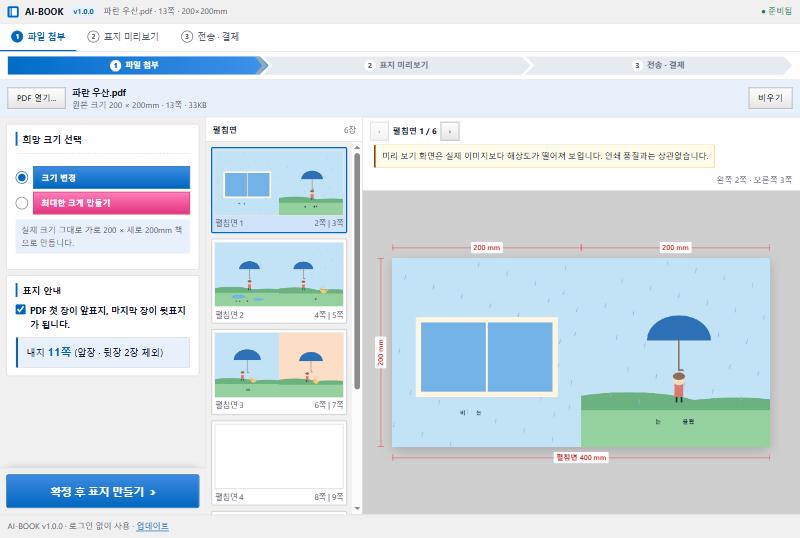Screen dimensions: 800x538
Task: Select the 파일 첨부 progress step
Action: 135,65
